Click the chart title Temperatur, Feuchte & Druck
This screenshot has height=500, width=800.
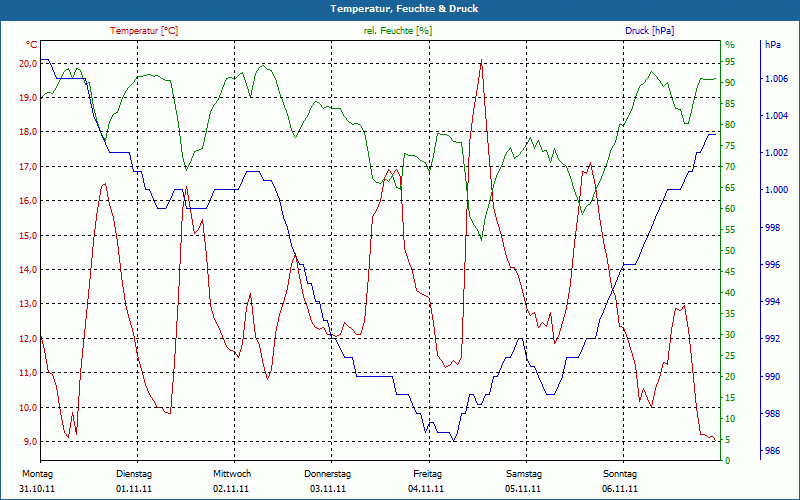pyautogui.click(x=404, y=9)
